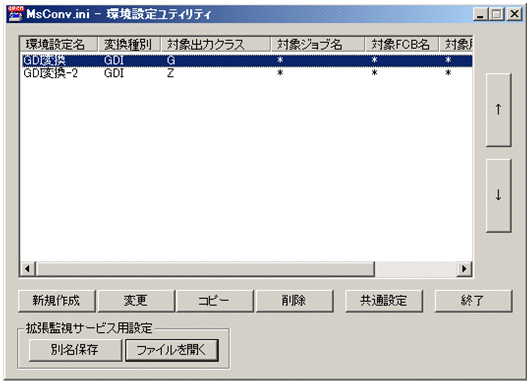Select the highlighted GDI変換 row
The image size is (529, 383).
tap(246, 60)
